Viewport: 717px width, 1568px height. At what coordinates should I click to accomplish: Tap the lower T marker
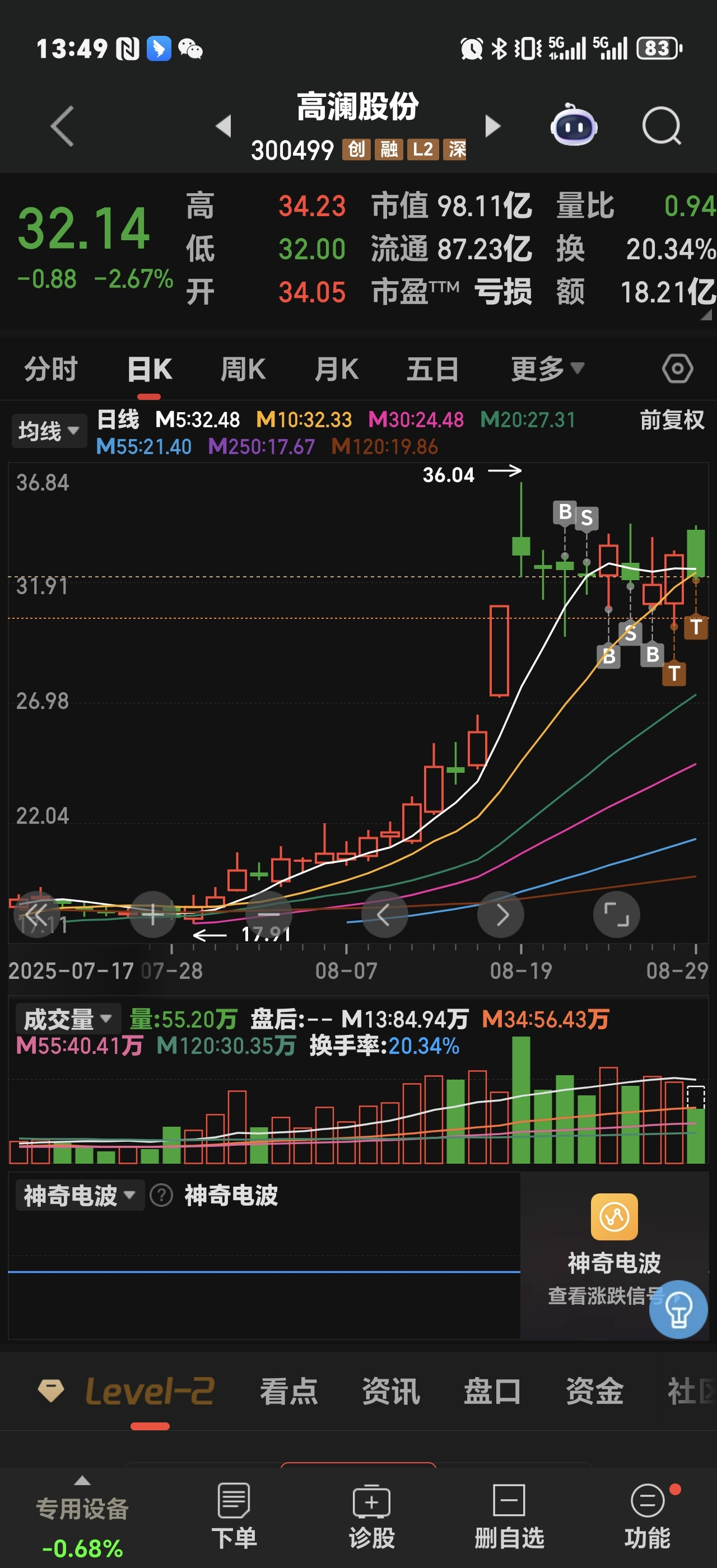point(674,673)
